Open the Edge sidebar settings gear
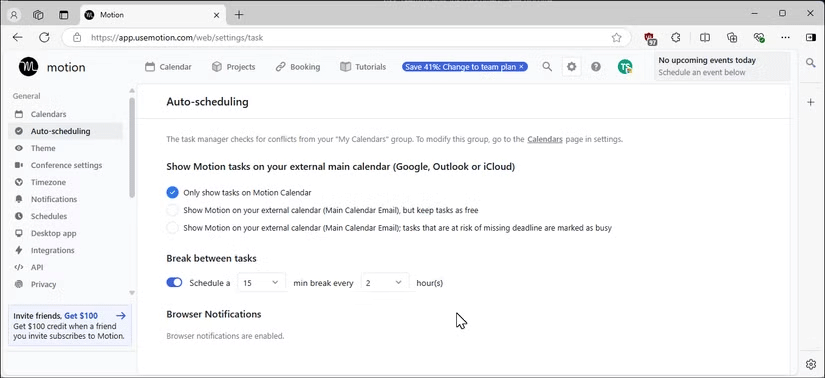Viewport: 825px width, 378px height. coord(810,364)
